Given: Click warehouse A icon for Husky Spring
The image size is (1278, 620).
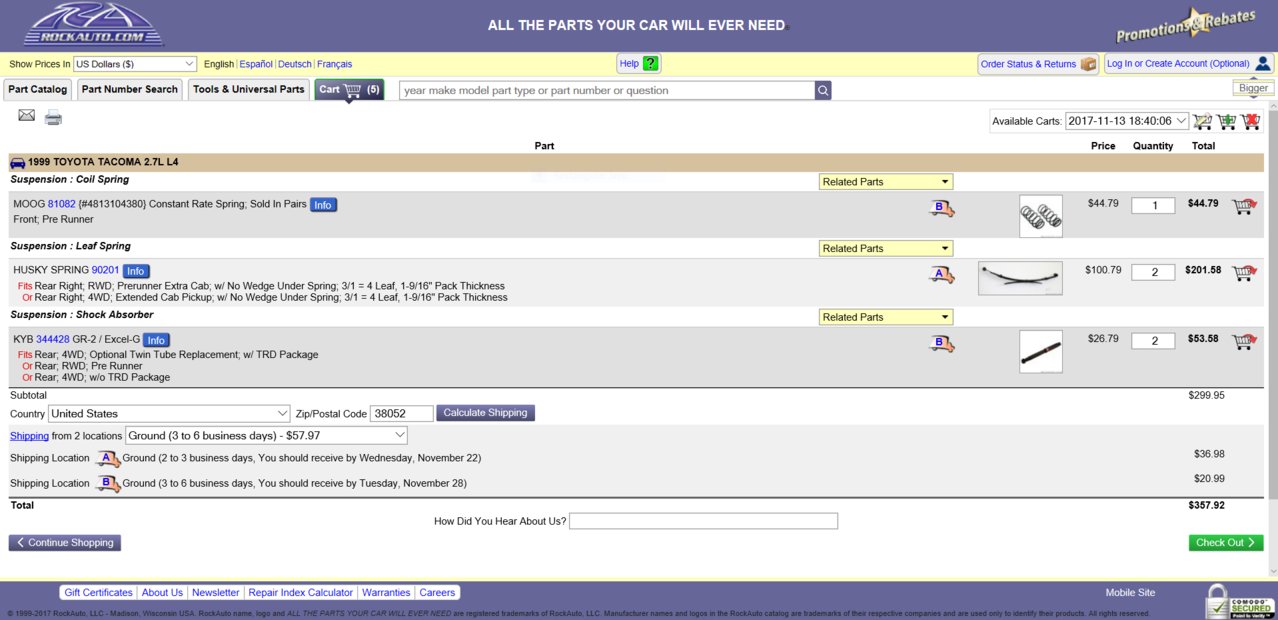Looking at the screenshot, I should click(x=942, y=274).
